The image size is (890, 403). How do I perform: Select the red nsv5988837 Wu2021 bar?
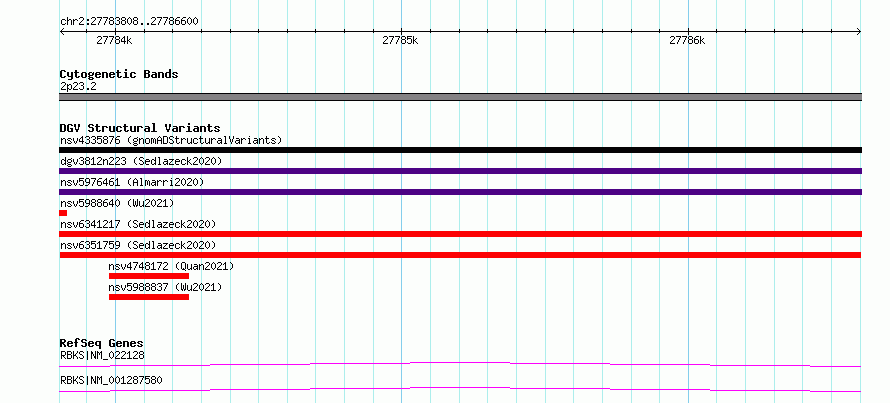[x=149, y=297]
